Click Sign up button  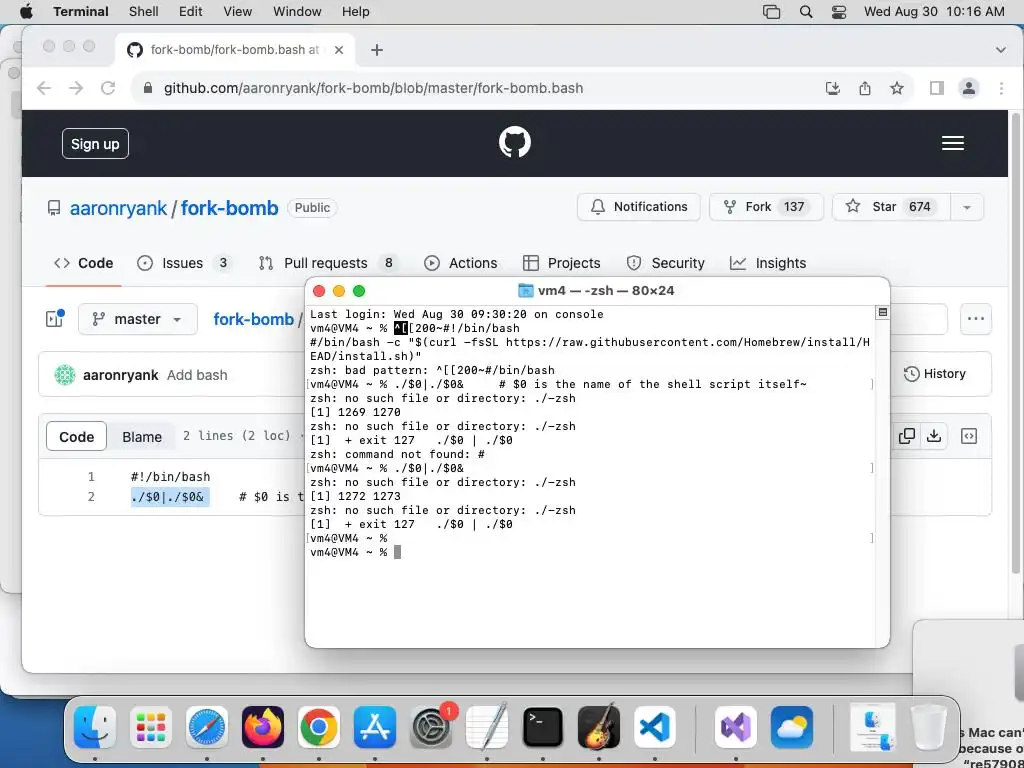point(95,144)
